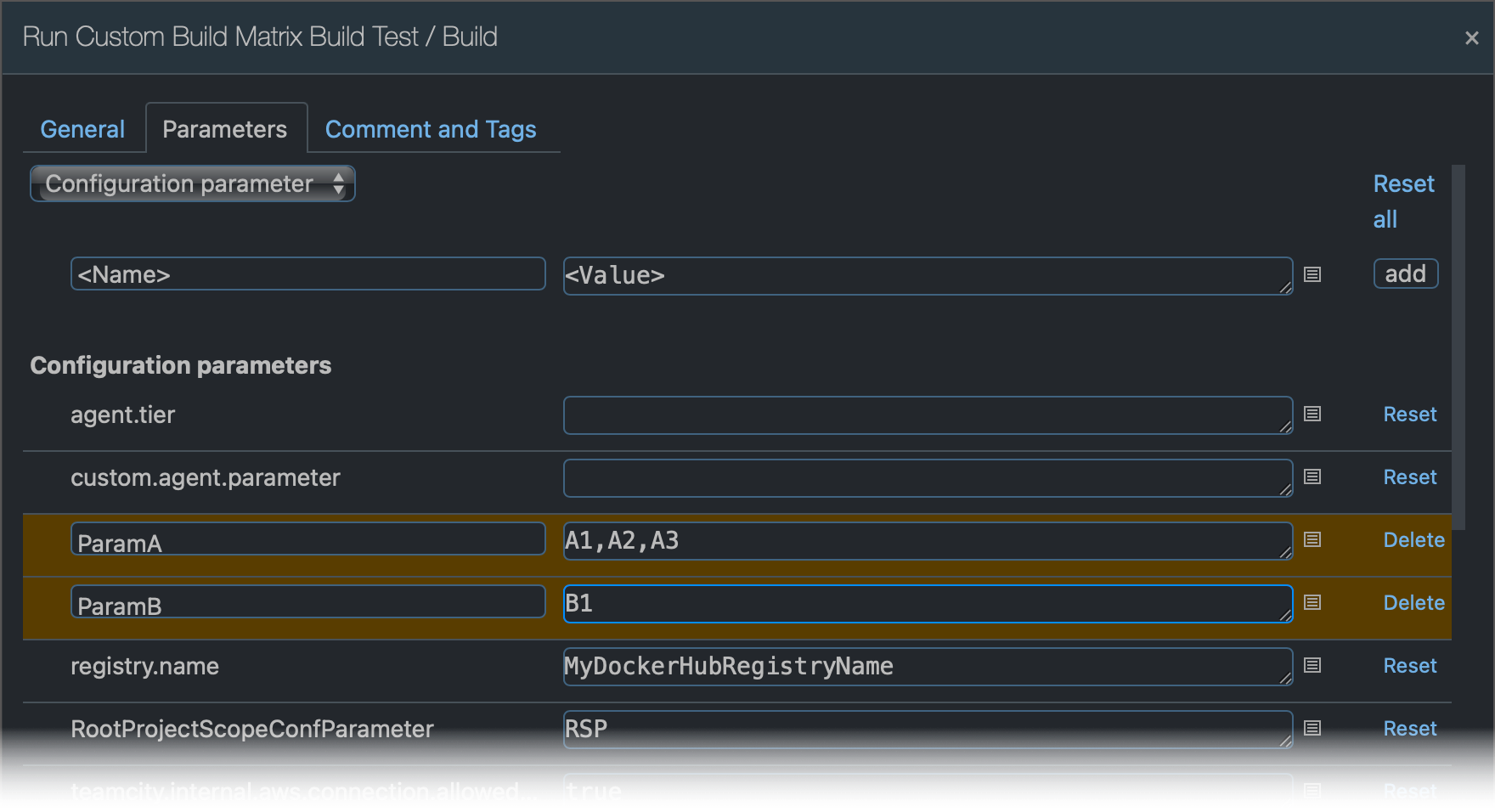Select the Parameters tab
The width and height of the screenshot is (1495, 812).
click(x=225, y=129)
